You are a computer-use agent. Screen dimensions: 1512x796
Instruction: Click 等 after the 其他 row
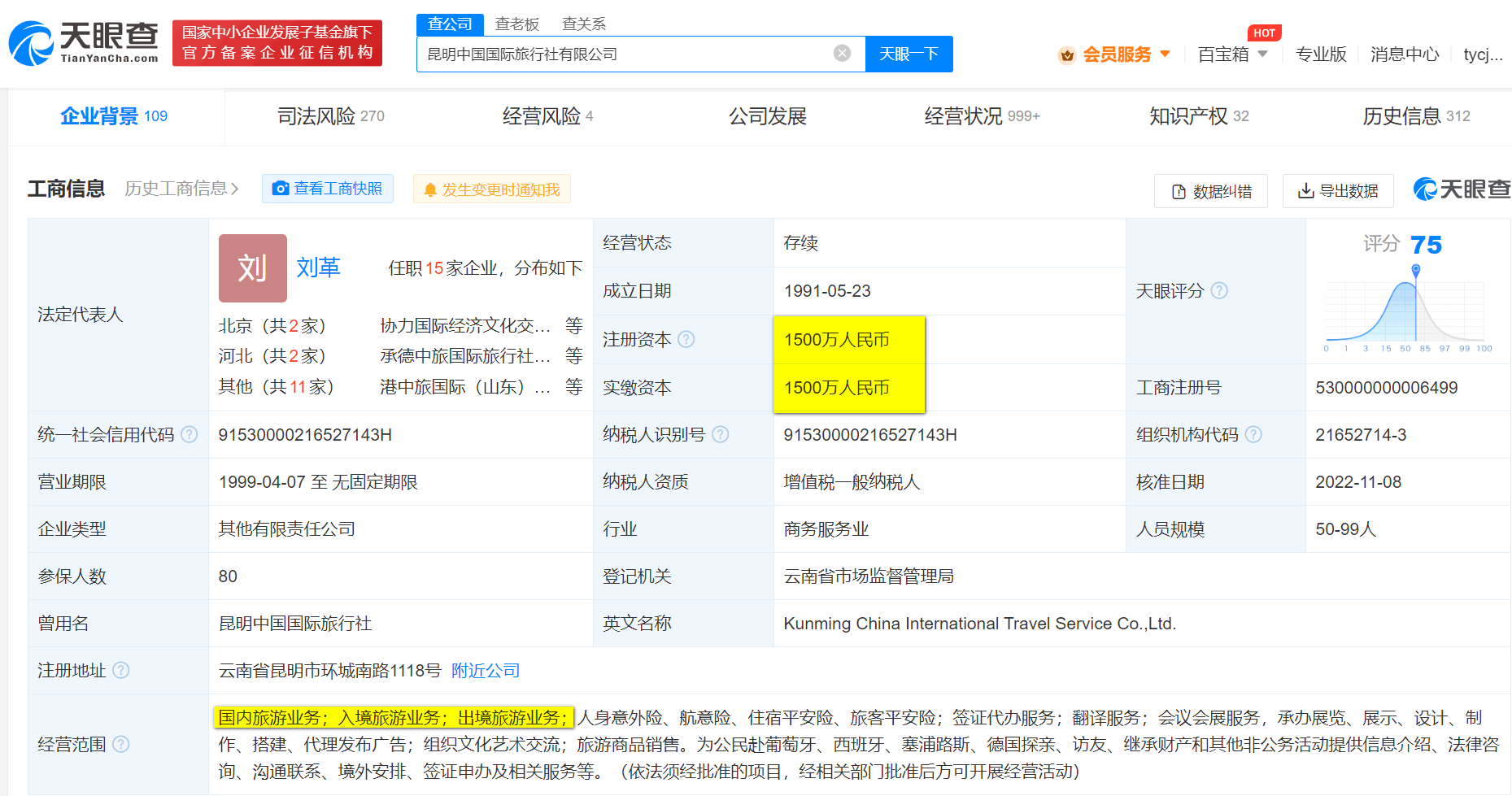pos(574,387)
